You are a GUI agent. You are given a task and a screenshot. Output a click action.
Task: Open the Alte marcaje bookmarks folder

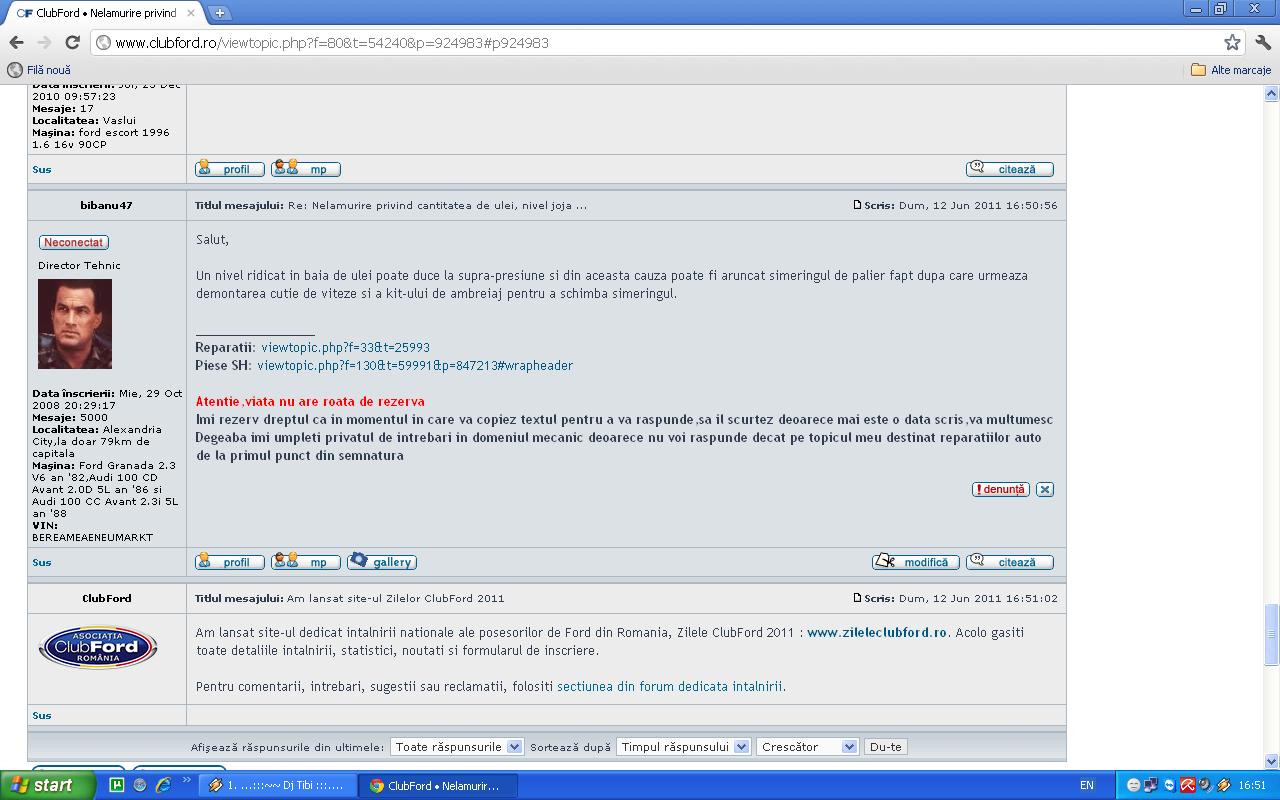1230,70
